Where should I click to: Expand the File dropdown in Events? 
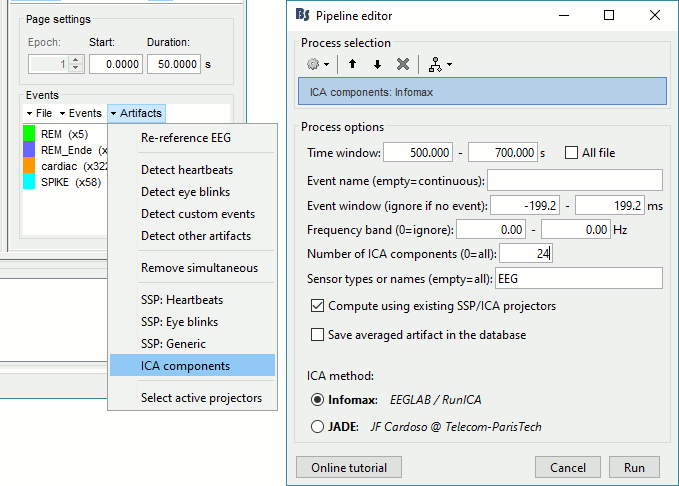click(x=39, y=113)
